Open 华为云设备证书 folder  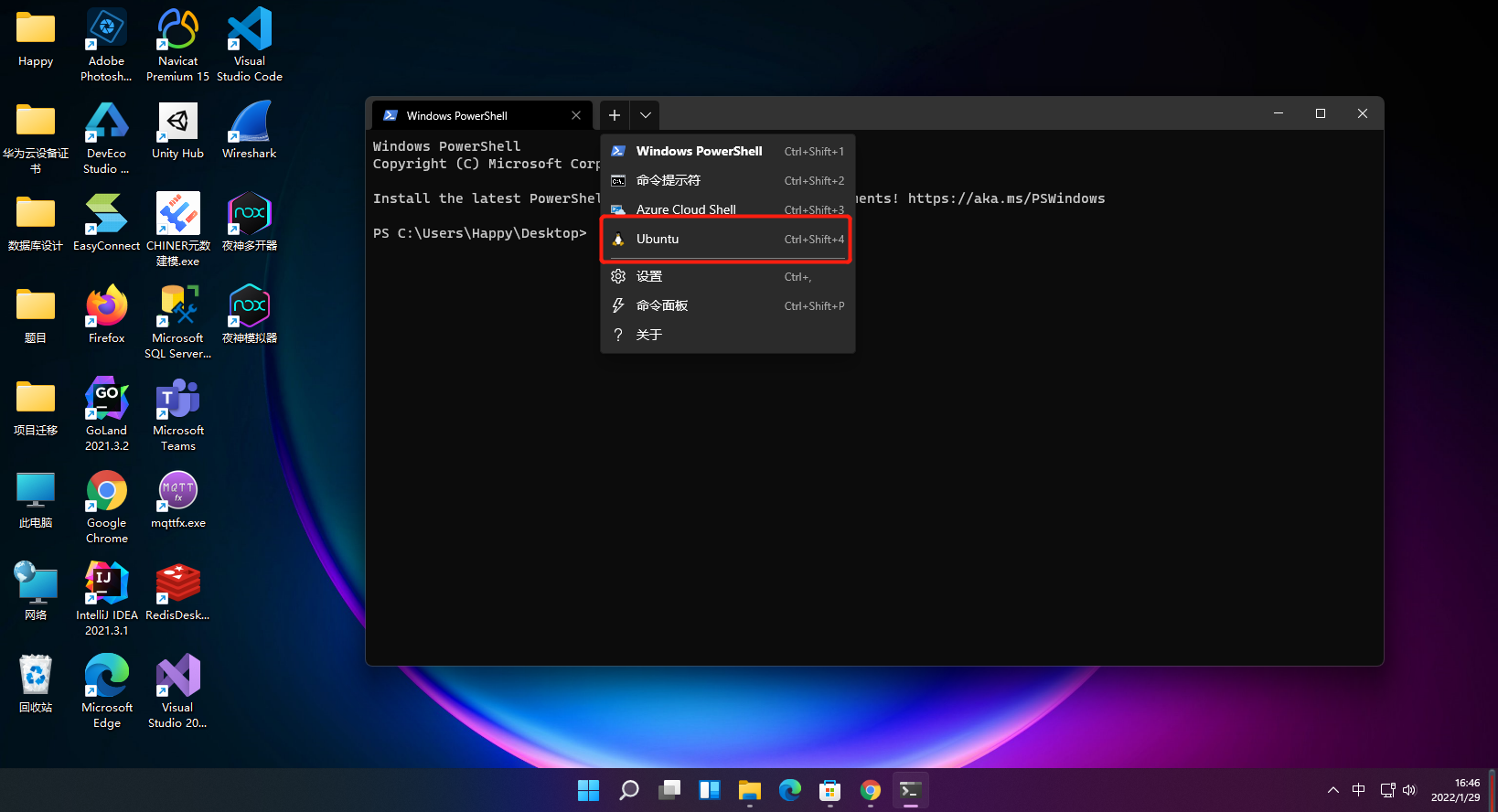[x=36, y=137]
